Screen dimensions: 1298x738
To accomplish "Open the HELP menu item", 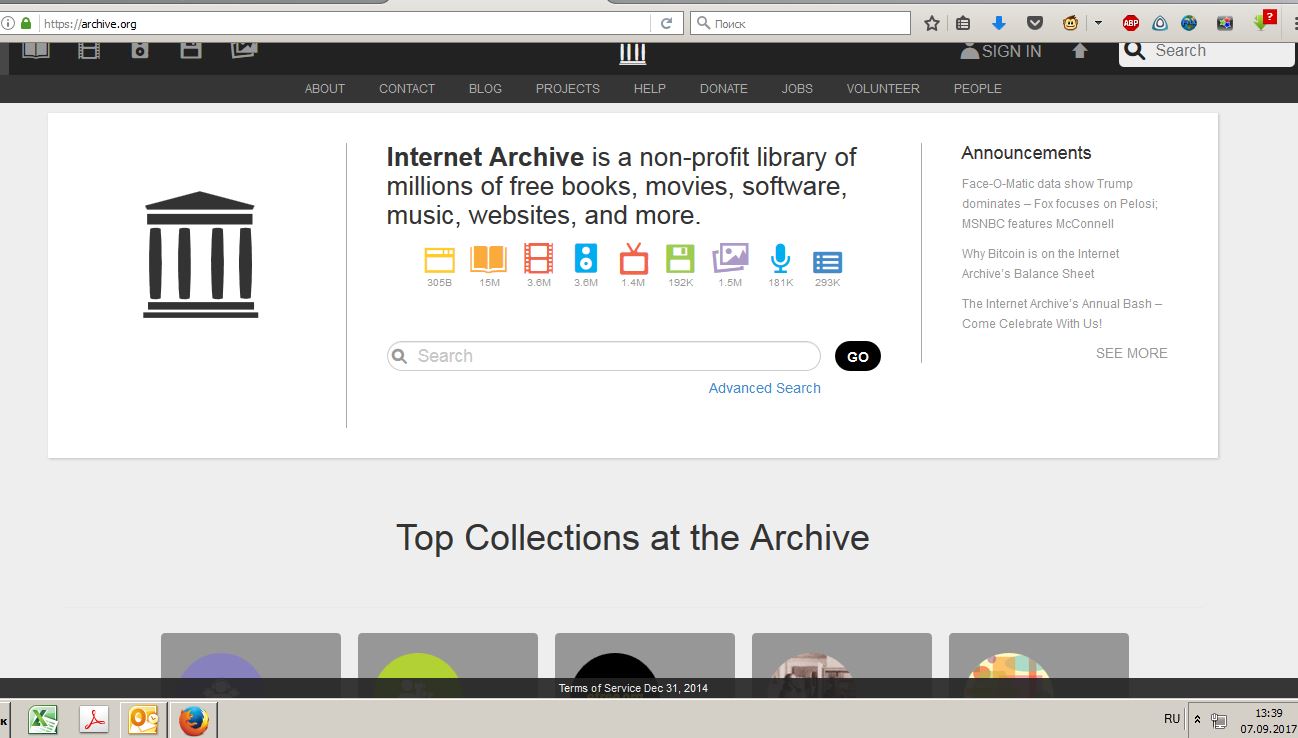I will coord(650,88).
